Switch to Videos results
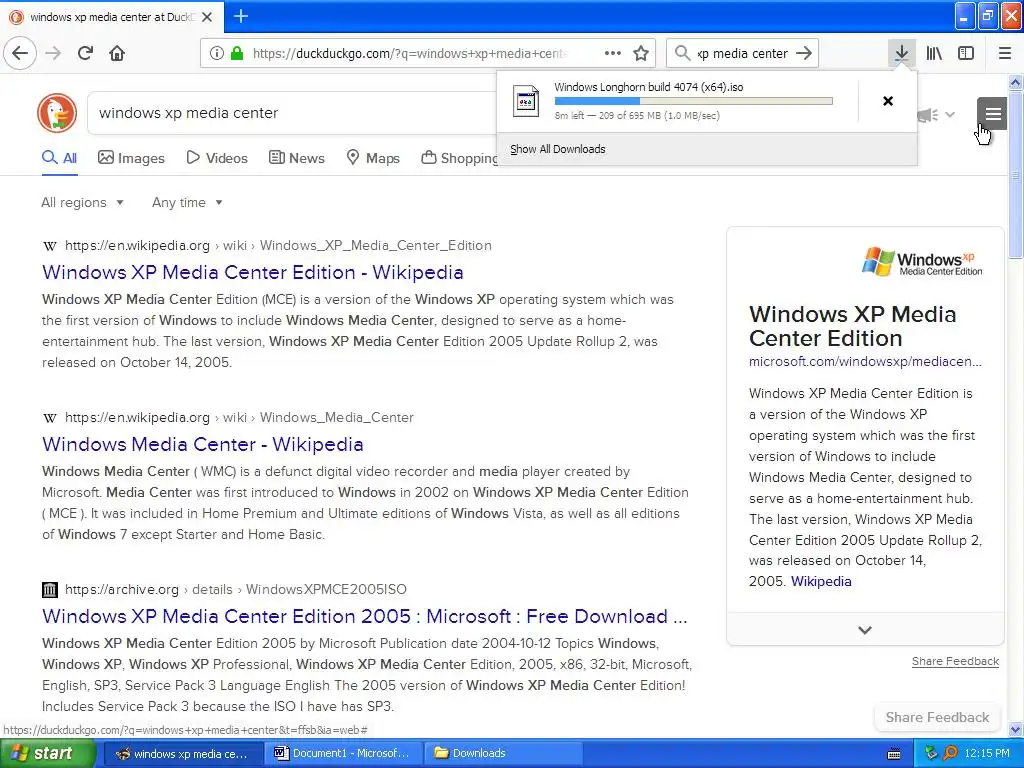This screenshot has height=768, width=1024. click(217, 158)
